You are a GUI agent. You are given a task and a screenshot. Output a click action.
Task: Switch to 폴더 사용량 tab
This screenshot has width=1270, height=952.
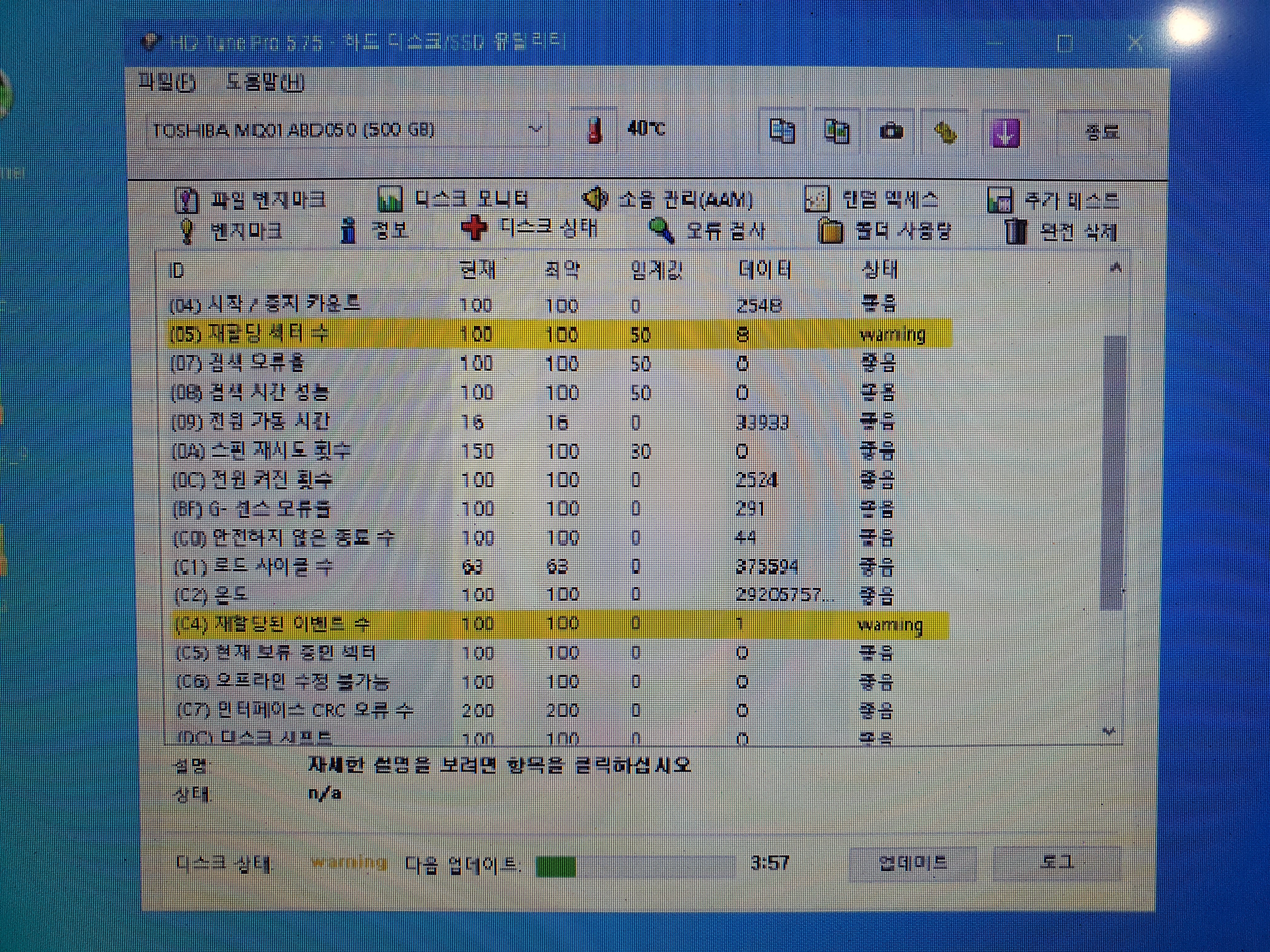[885, 231]
